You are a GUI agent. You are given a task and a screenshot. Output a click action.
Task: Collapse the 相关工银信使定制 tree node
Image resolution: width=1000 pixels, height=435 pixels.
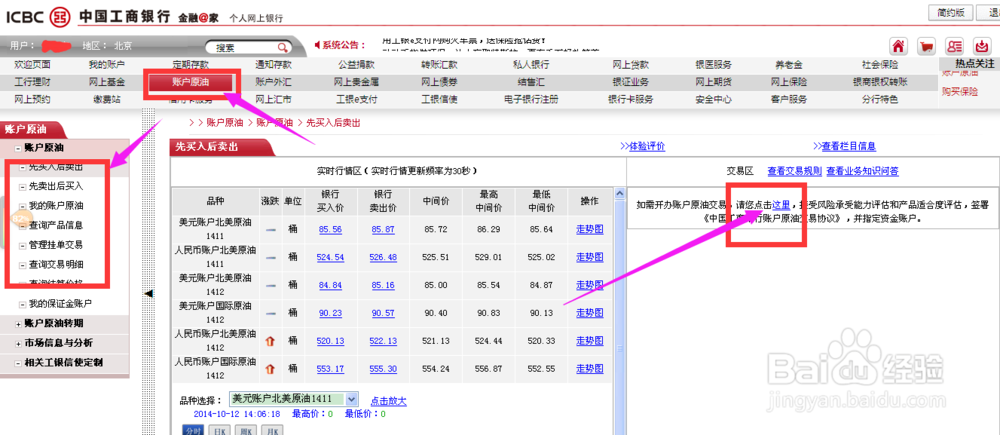[18, 363]
